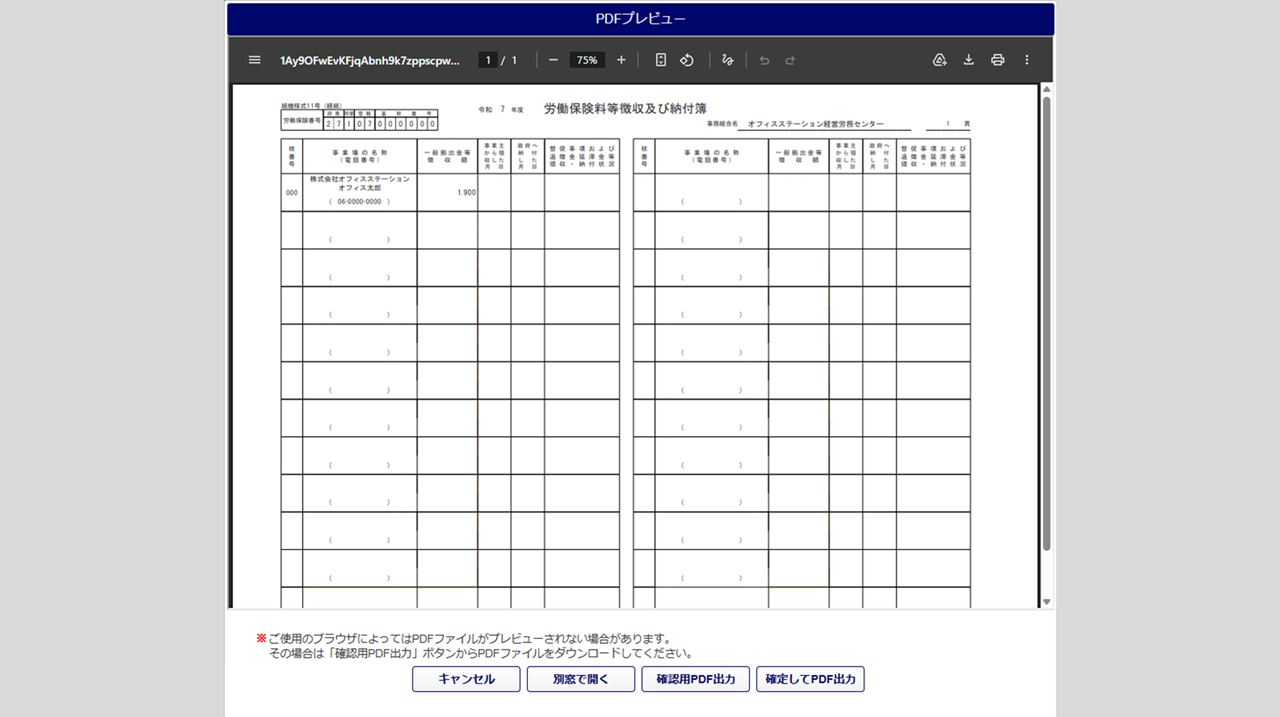1280x717 pixels.
Task: Click the redo arrow in PDF toolbar
Action: pyautogui.click(x=790, y=60)
